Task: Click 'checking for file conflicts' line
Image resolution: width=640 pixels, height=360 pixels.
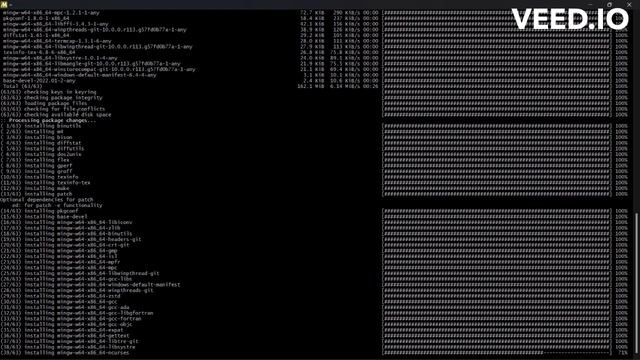Action: (53, 109)
